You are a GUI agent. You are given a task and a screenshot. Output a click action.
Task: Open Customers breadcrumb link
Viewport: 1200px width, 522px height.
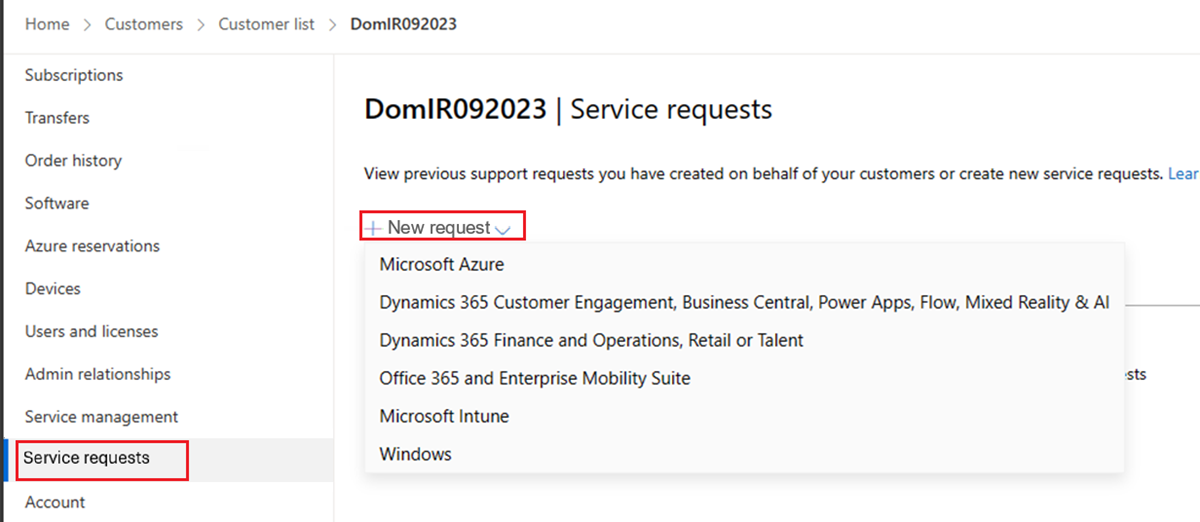pyautogui.click(x=144, y=24)
